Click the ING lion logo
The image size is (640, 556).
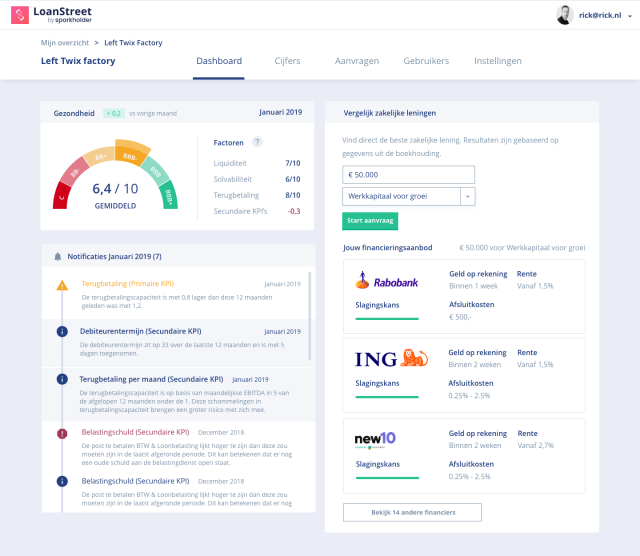tap(414, 358)
